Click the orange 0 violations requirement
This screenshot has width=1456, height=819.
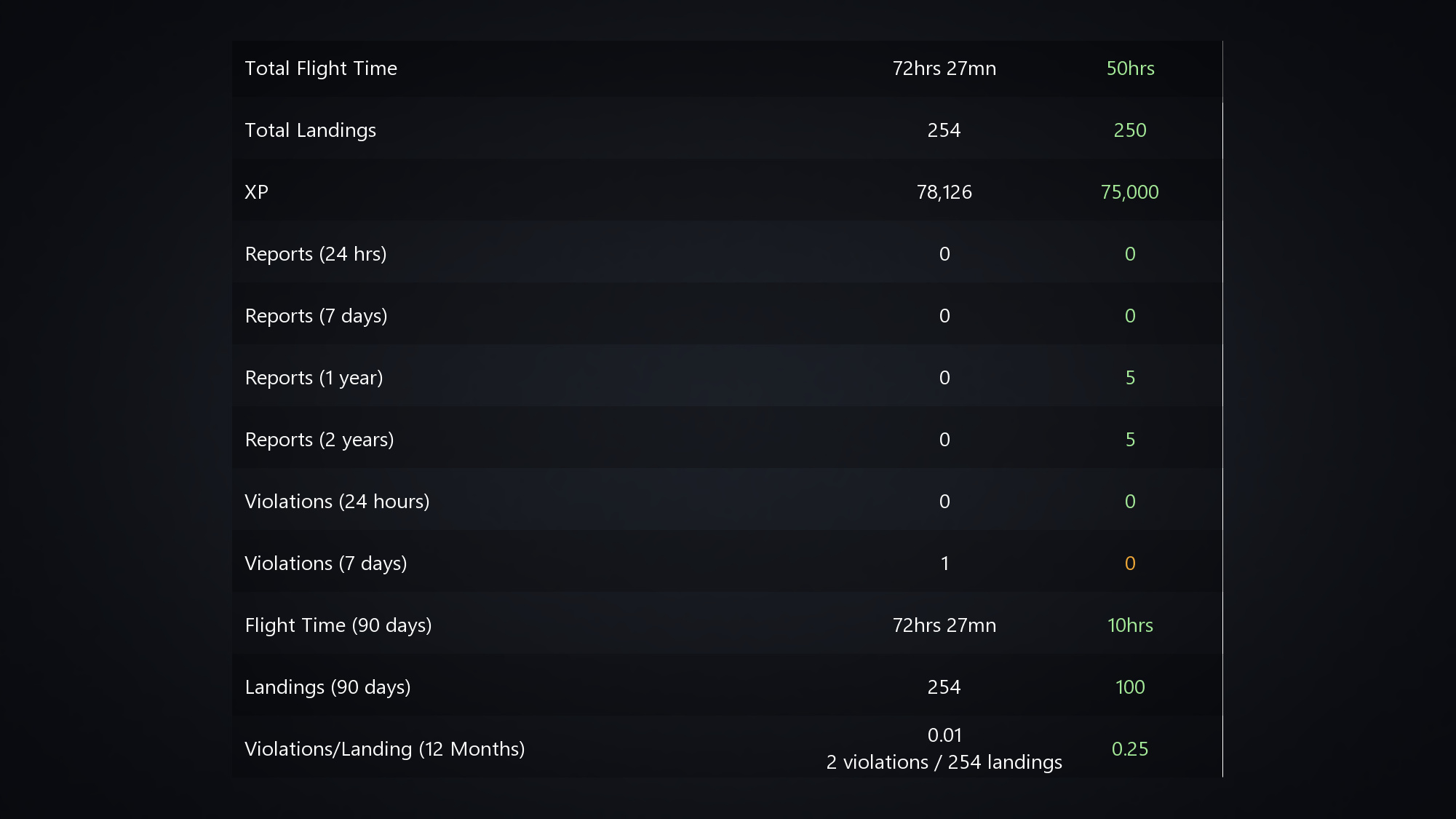1130,563
